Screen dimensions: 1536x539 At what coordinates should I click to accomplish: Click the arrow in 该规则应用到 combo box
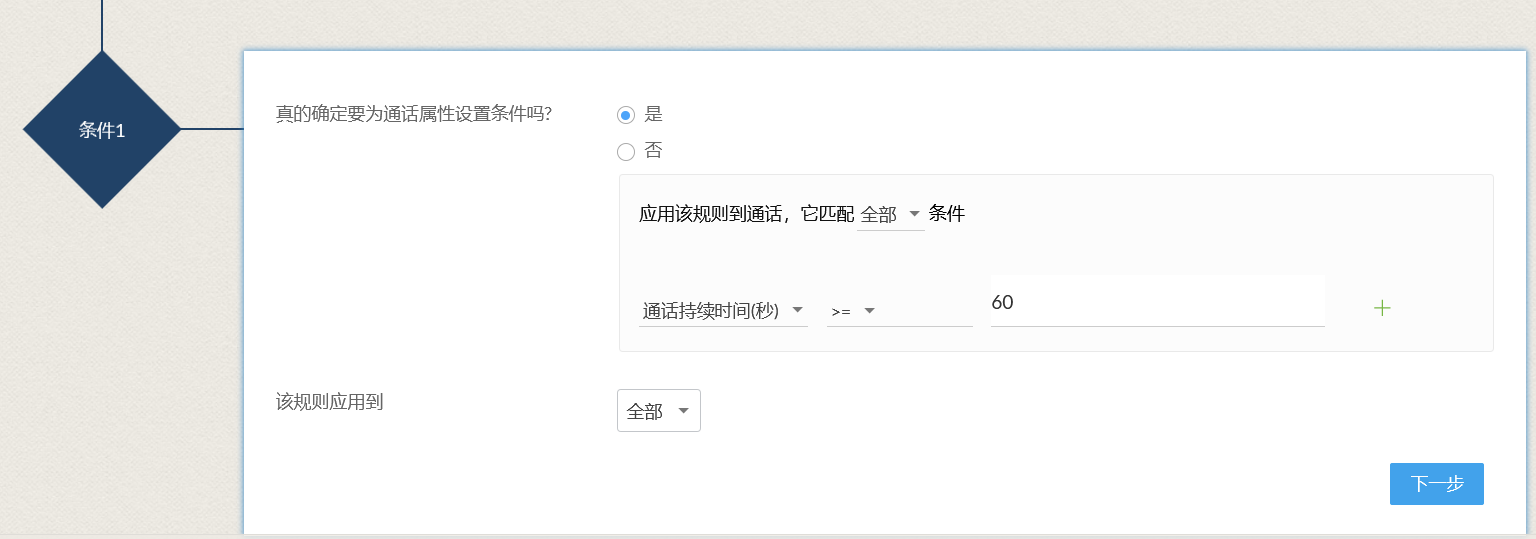click(683, 411)
